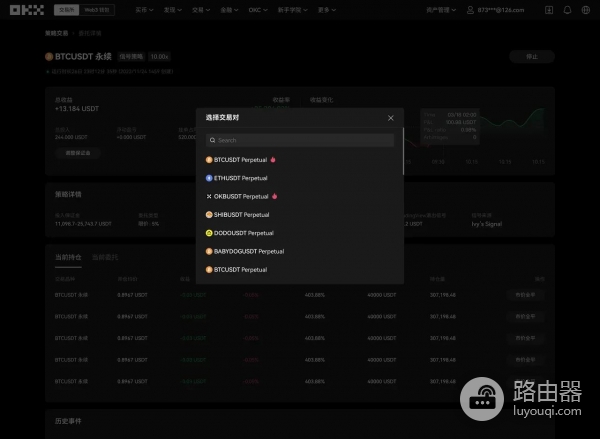Expand the 金融 menu

coord(229,10)
